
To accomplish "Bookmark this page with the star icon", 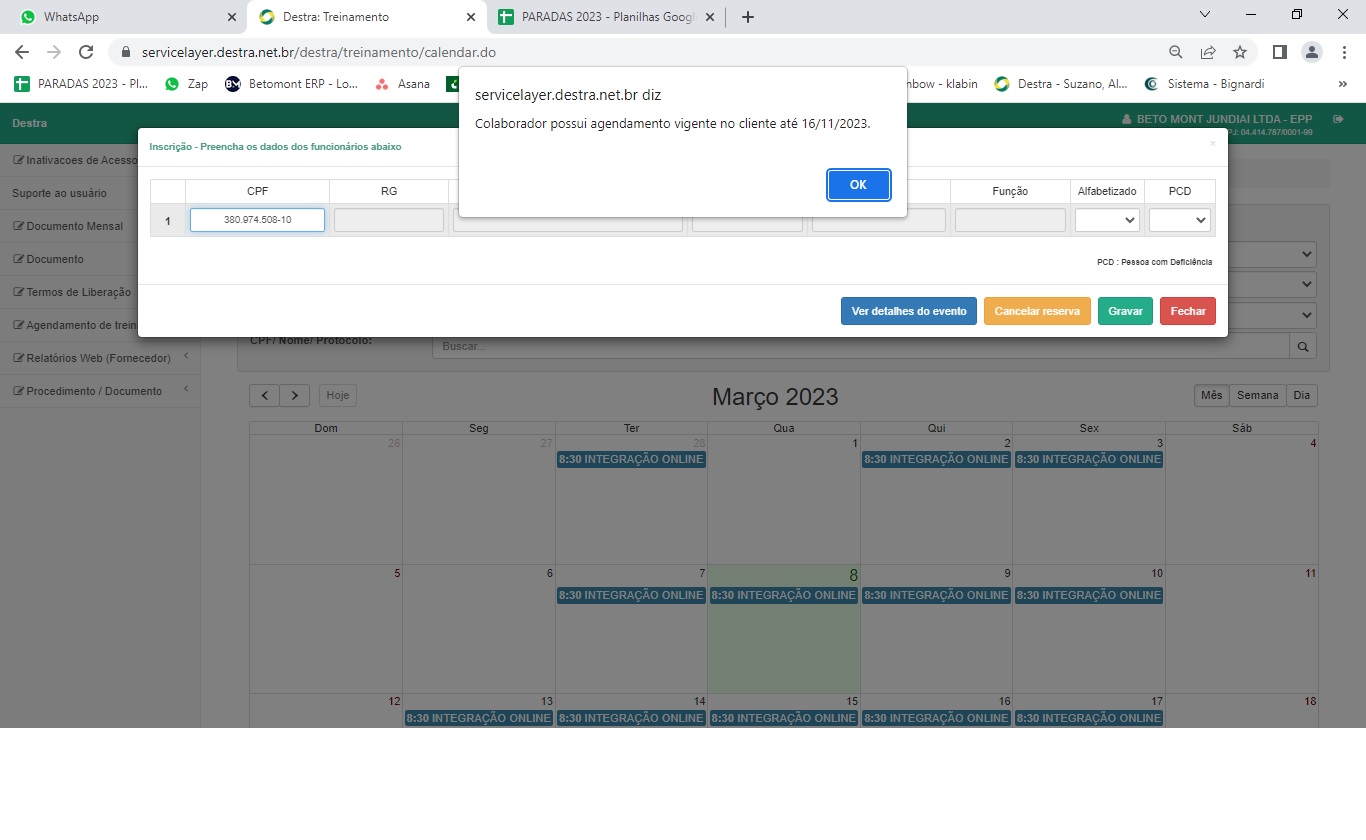I will [x=1240, y=52].
